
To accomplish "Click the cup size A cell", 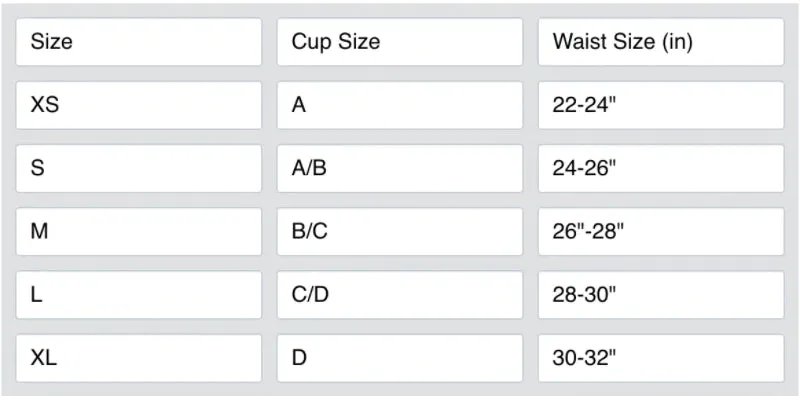I will 399,105.
